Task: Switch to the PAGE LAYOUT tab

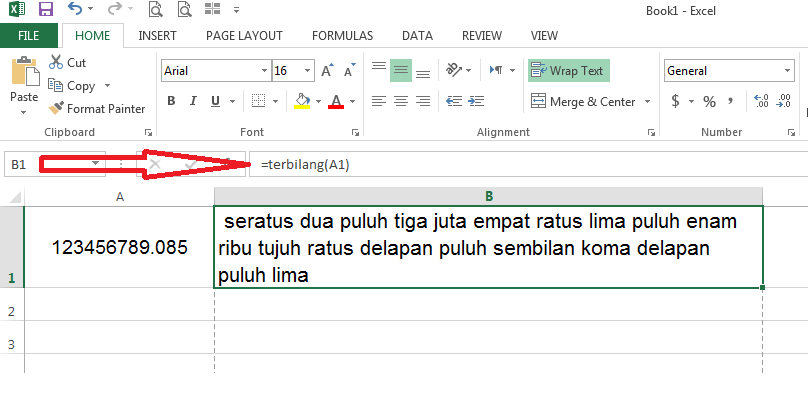Action: click(244, 36)
